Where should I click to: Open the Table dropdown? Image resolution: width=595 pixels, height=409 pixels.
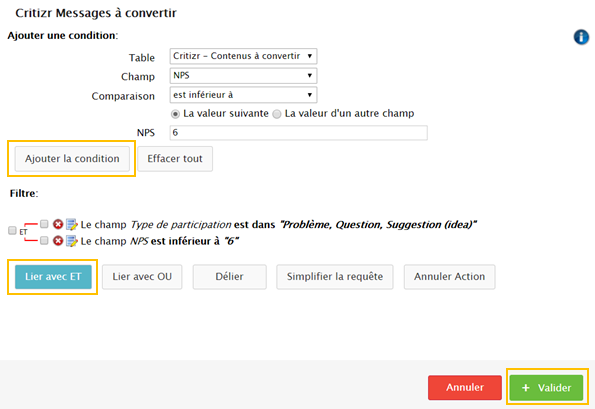243,56
